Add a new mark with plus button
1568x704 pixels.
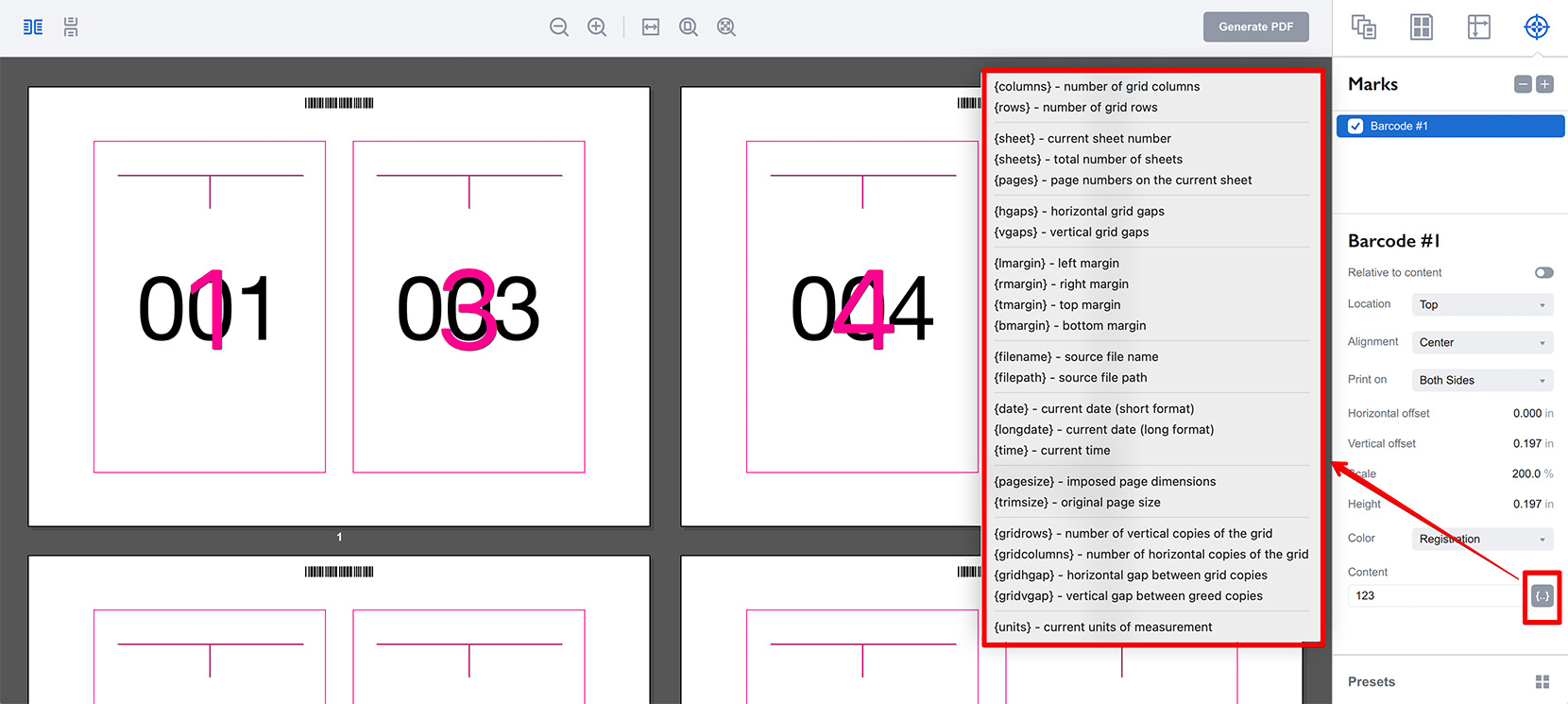click(x=1544, y=84)
